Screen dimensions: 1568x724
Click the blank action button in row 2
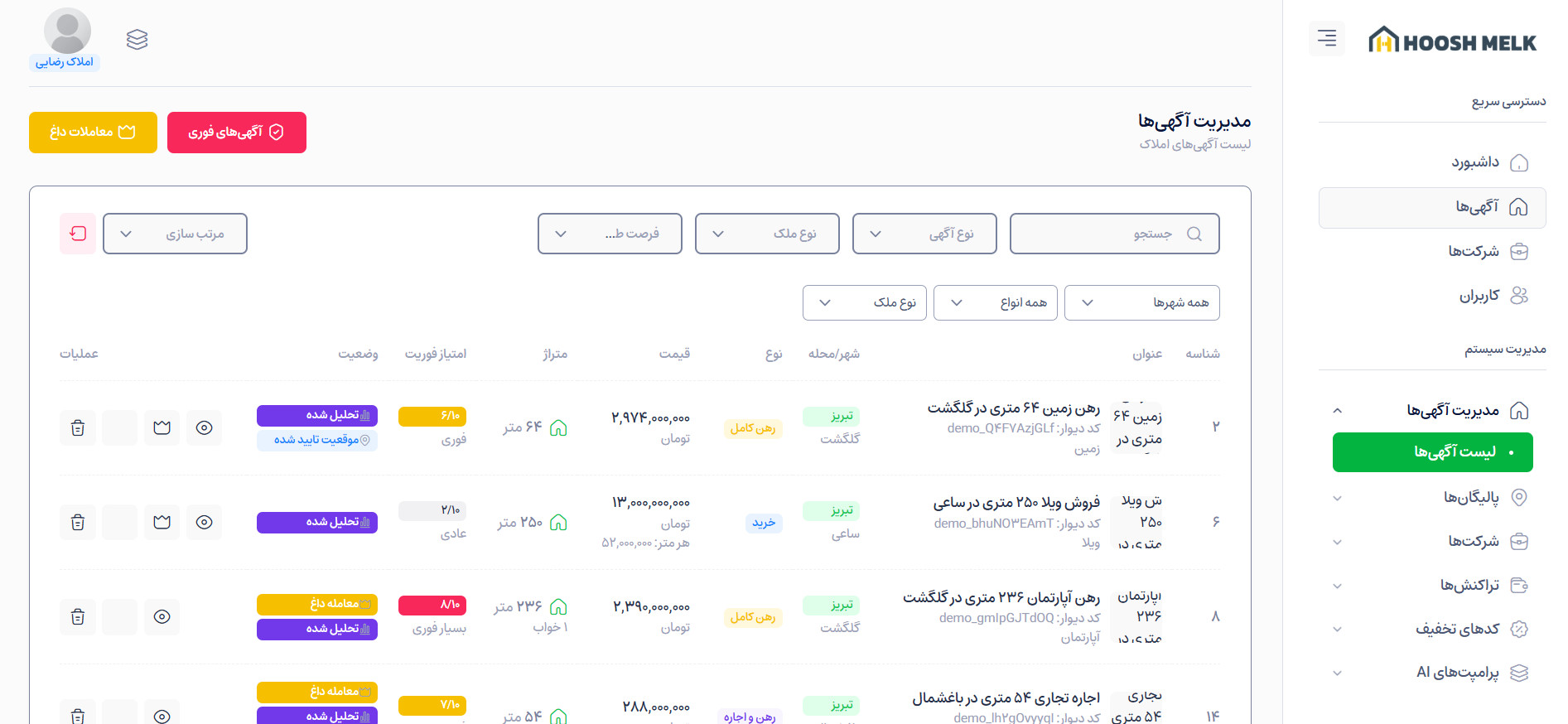(x=120, y=427)
